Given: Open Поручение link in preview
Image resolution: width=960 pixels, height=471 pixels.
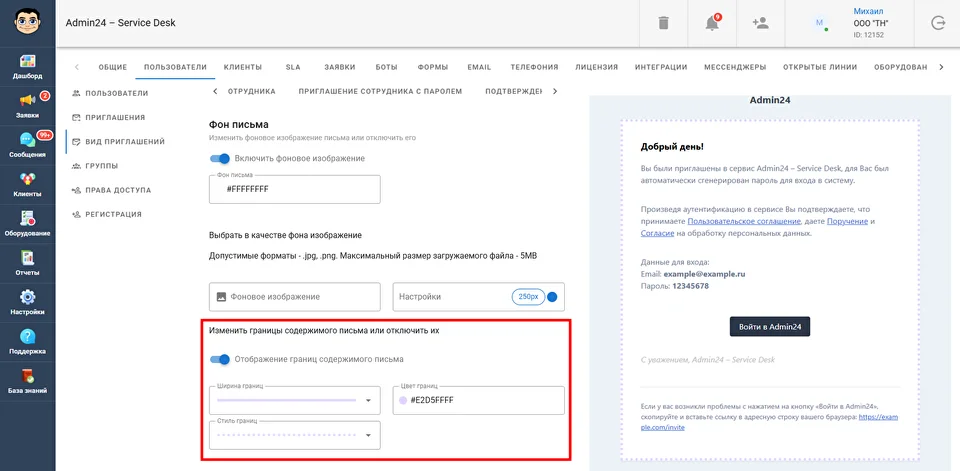Looking at the screenshot, I should coord(847,221).
